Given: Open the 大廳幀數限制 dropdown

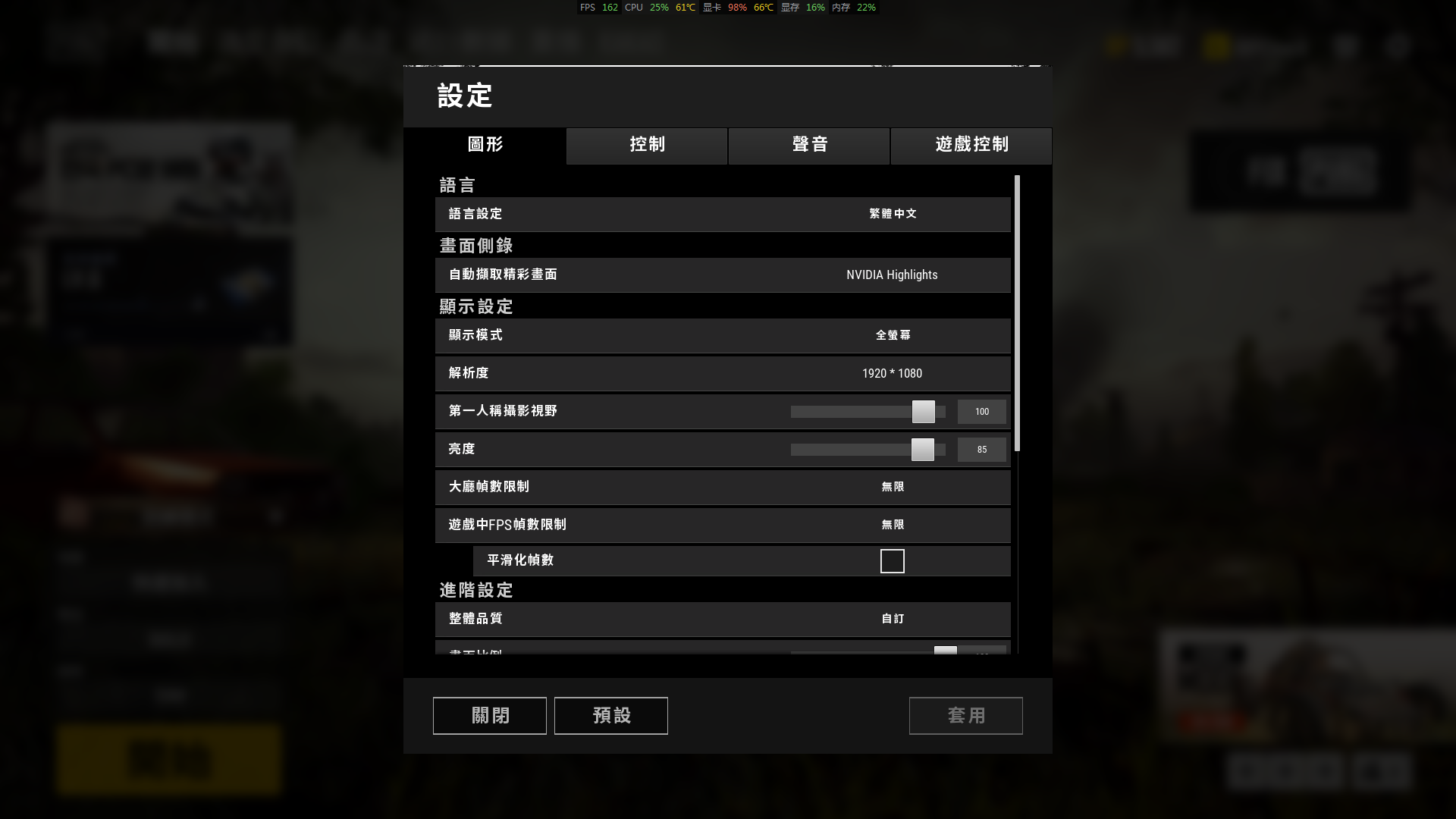Looking at the screenshot, I should click(x=893, y=488).
